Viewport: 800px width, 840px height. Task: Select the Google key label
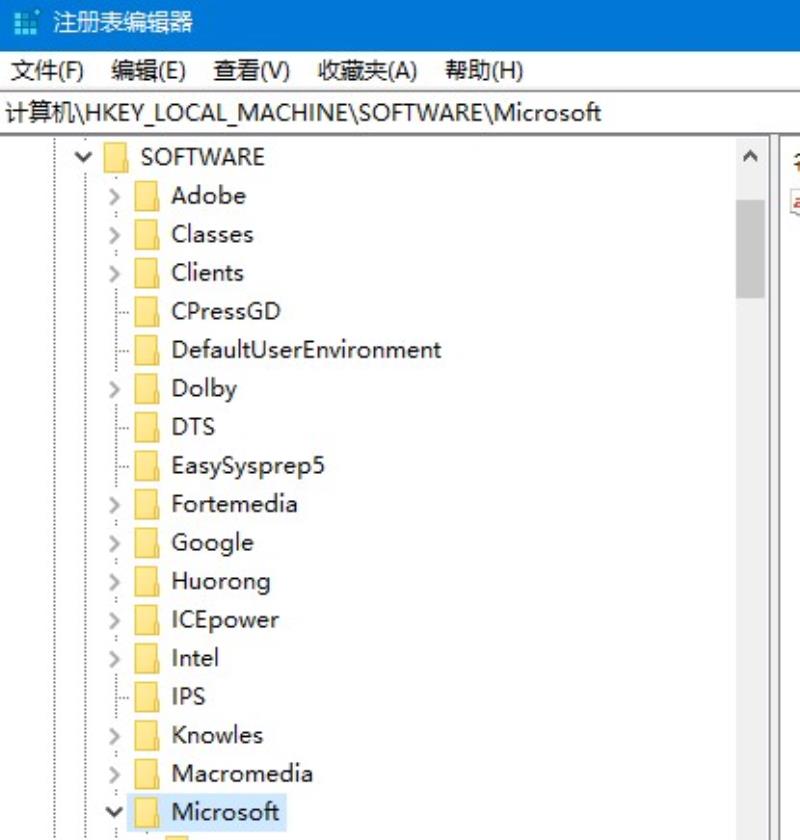pos(212,543)
